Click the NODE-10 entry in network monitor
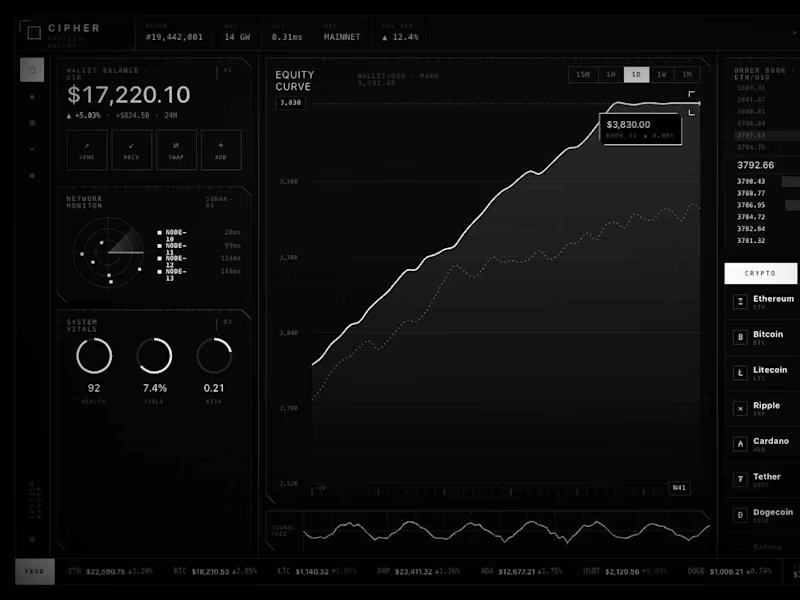The image size is (800, 600). pos(198,234)
